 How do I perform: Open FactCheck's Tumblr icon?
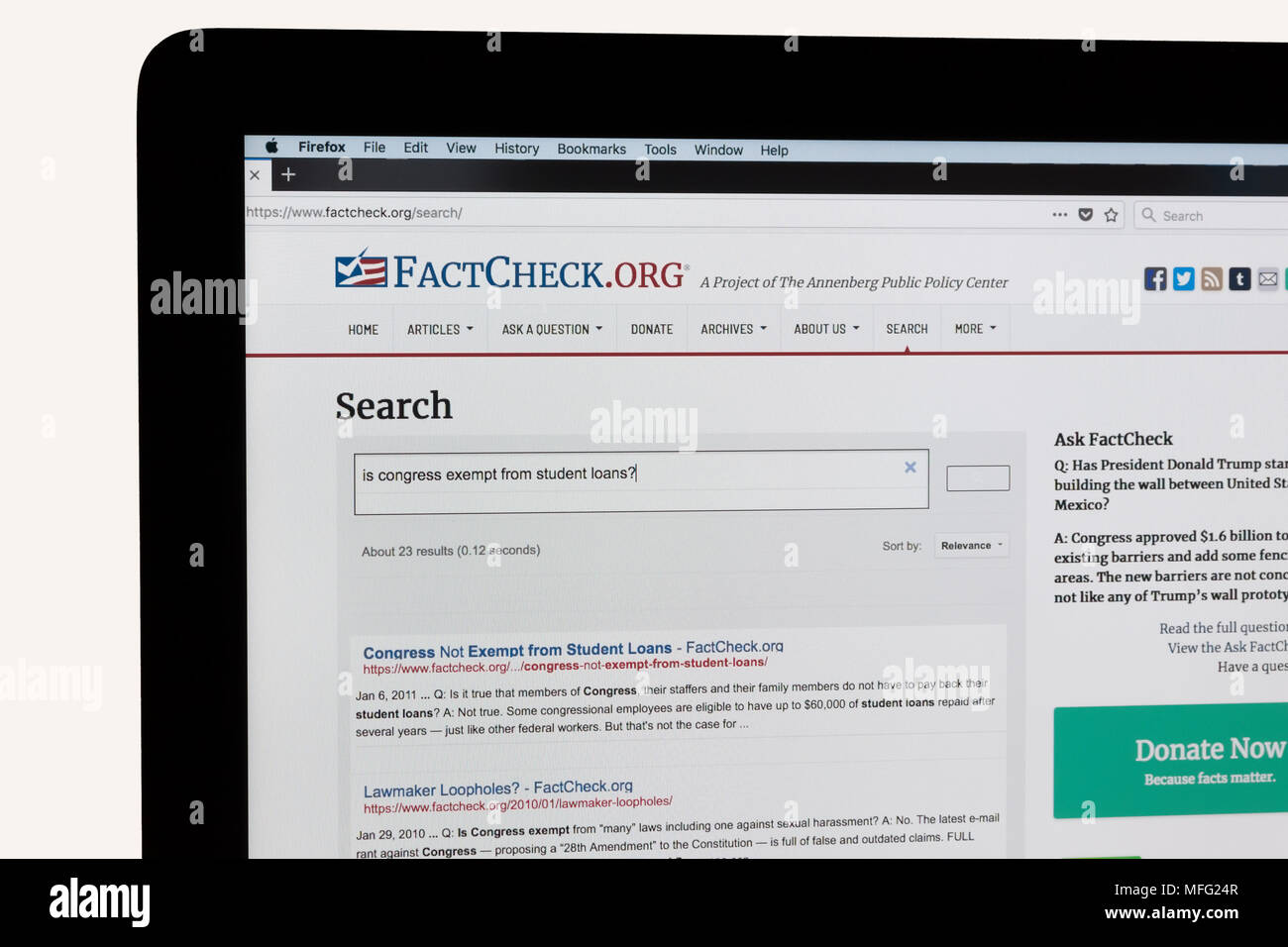(x=1239, y=279)
